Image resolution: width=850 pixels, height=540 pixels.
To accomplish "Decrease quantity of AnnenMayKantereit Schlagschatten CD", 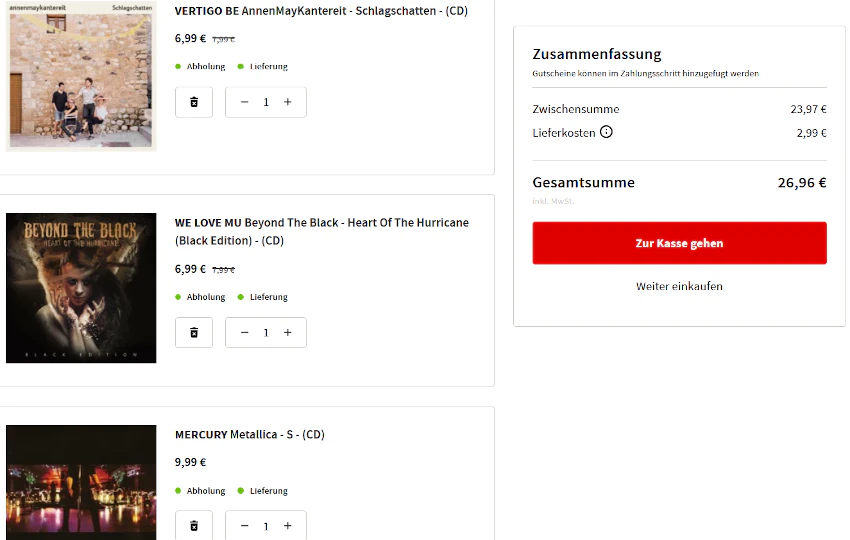I will coord(244,102).
